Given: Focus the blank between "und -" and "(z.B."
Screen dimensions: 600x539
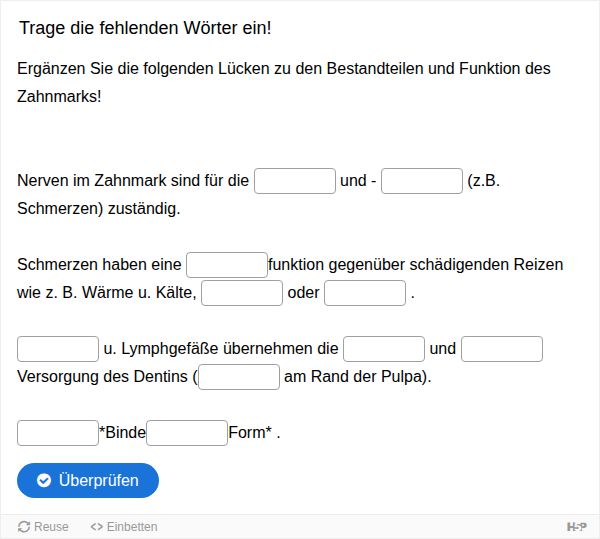Looking at the screenshot, I should click(x=422, y=181).
